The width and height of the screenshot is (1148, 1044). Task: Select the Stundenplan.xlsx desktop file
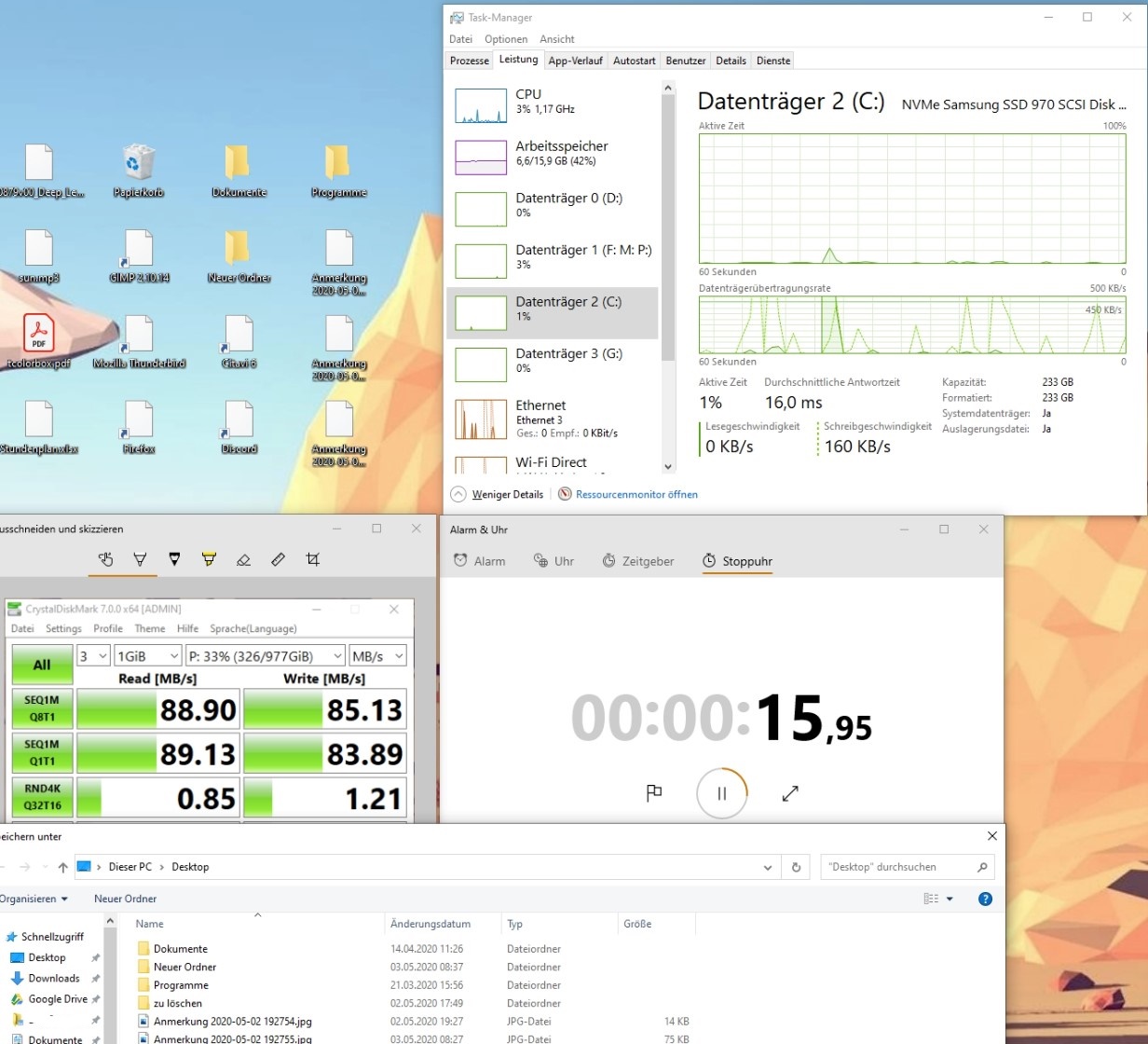click(x=39, y=428)
